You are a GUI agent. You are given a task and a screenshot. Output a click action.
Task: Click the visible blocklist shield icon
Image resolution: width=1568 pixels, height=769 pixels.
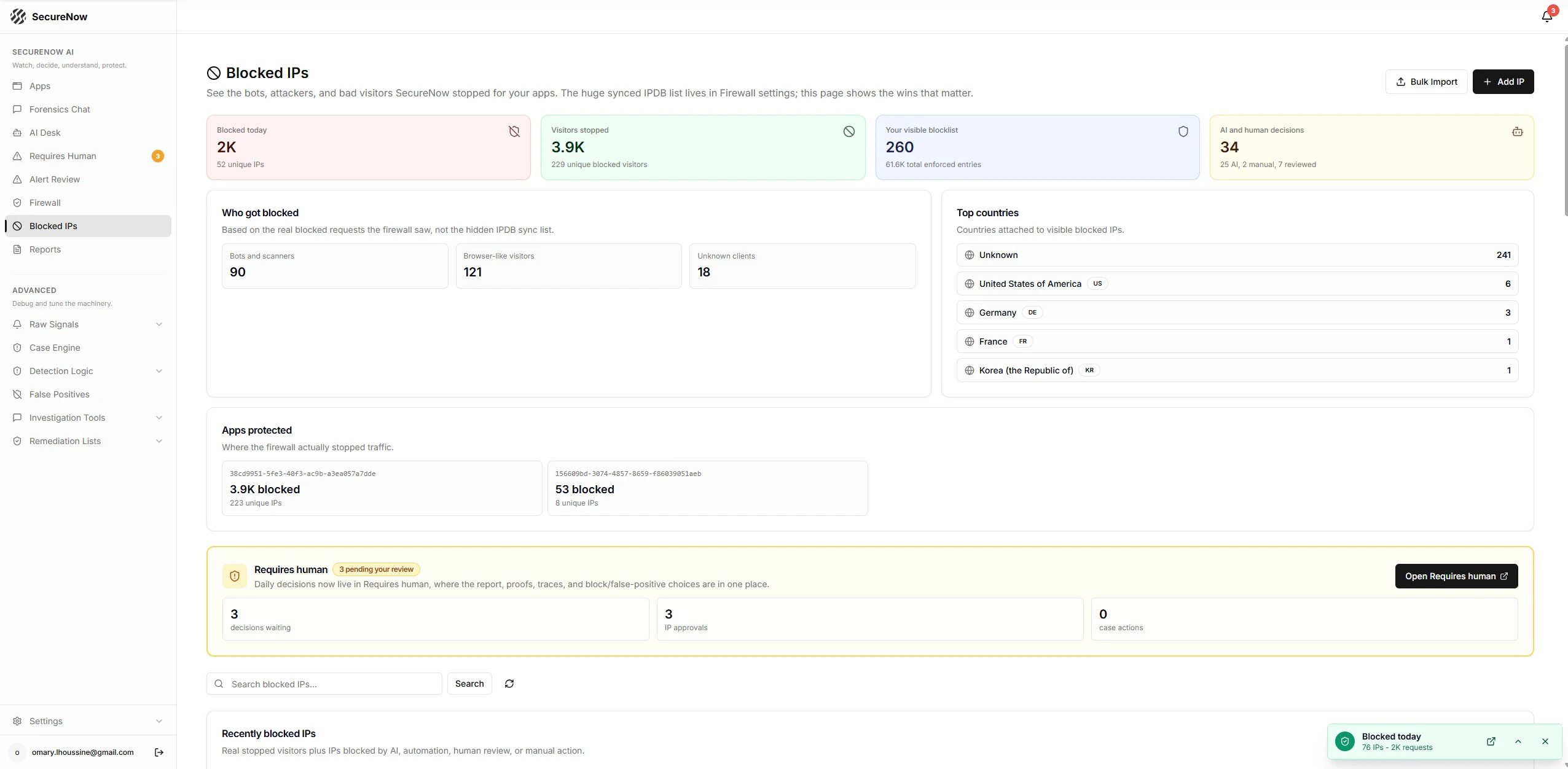point(1183,131)
